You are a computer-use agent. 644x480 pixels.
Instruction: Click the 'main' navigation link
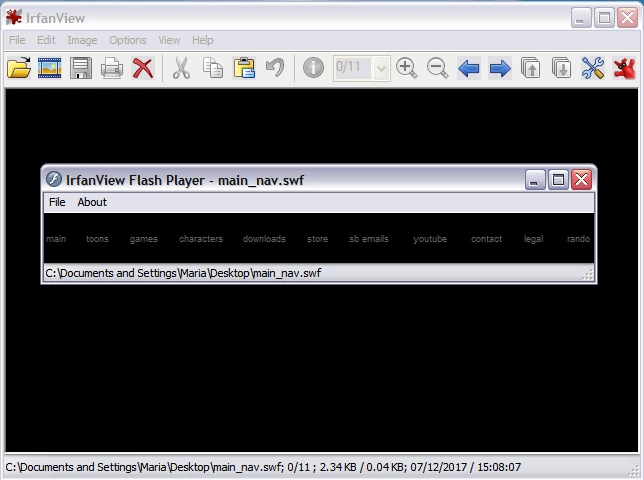point(56,239)
